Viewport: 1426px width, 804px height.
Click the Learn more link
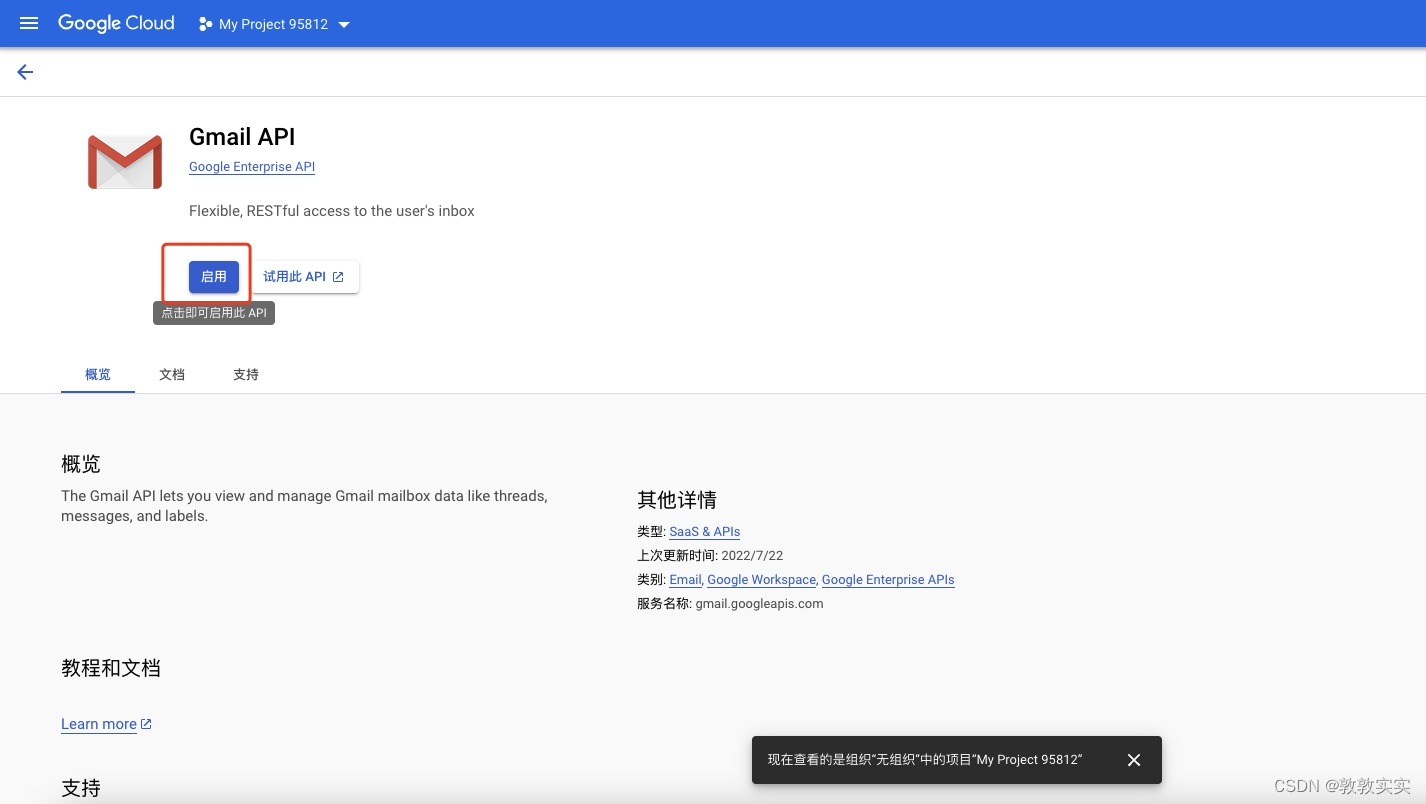click(x=99, y=724)
